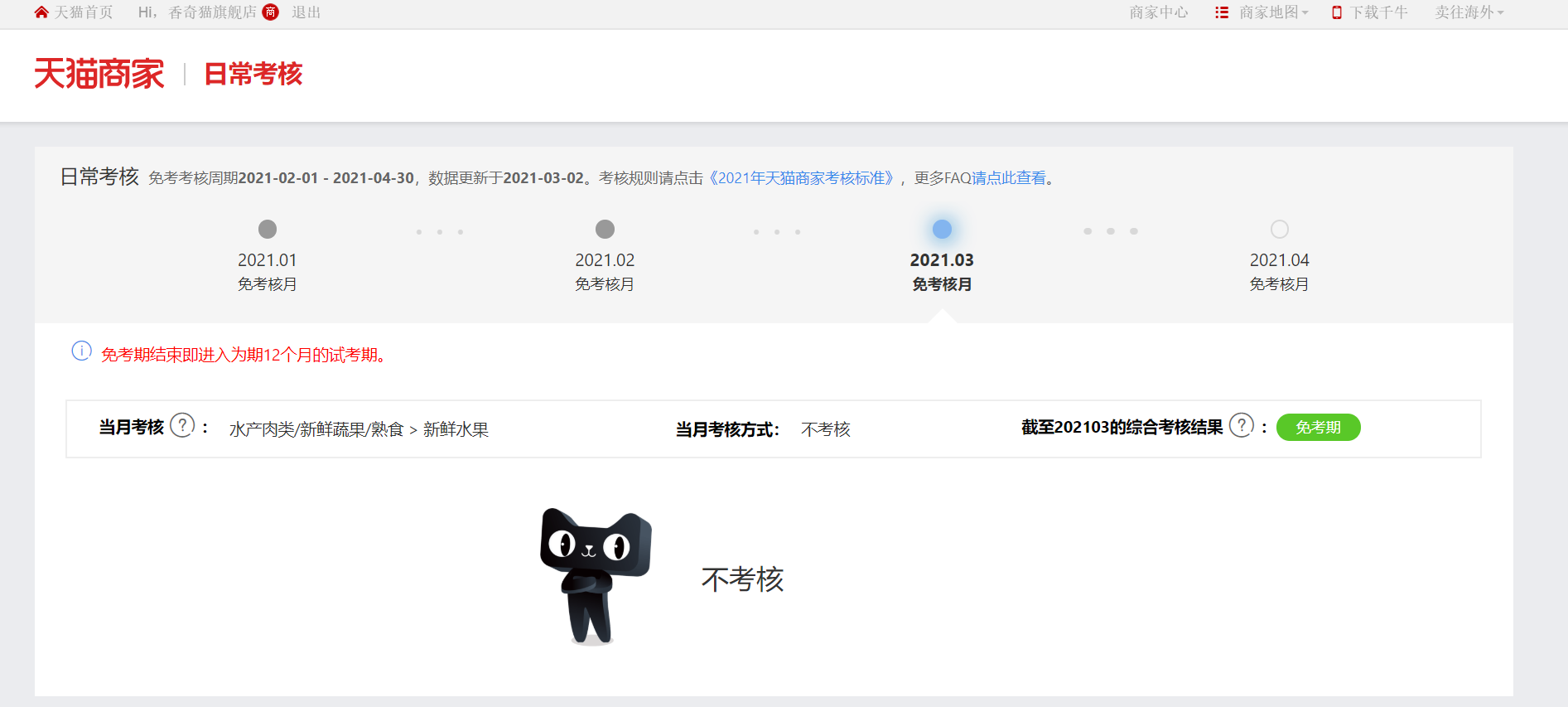Click the 天猫商家 logo
The image size is (1568, 707).
point(99,74)
